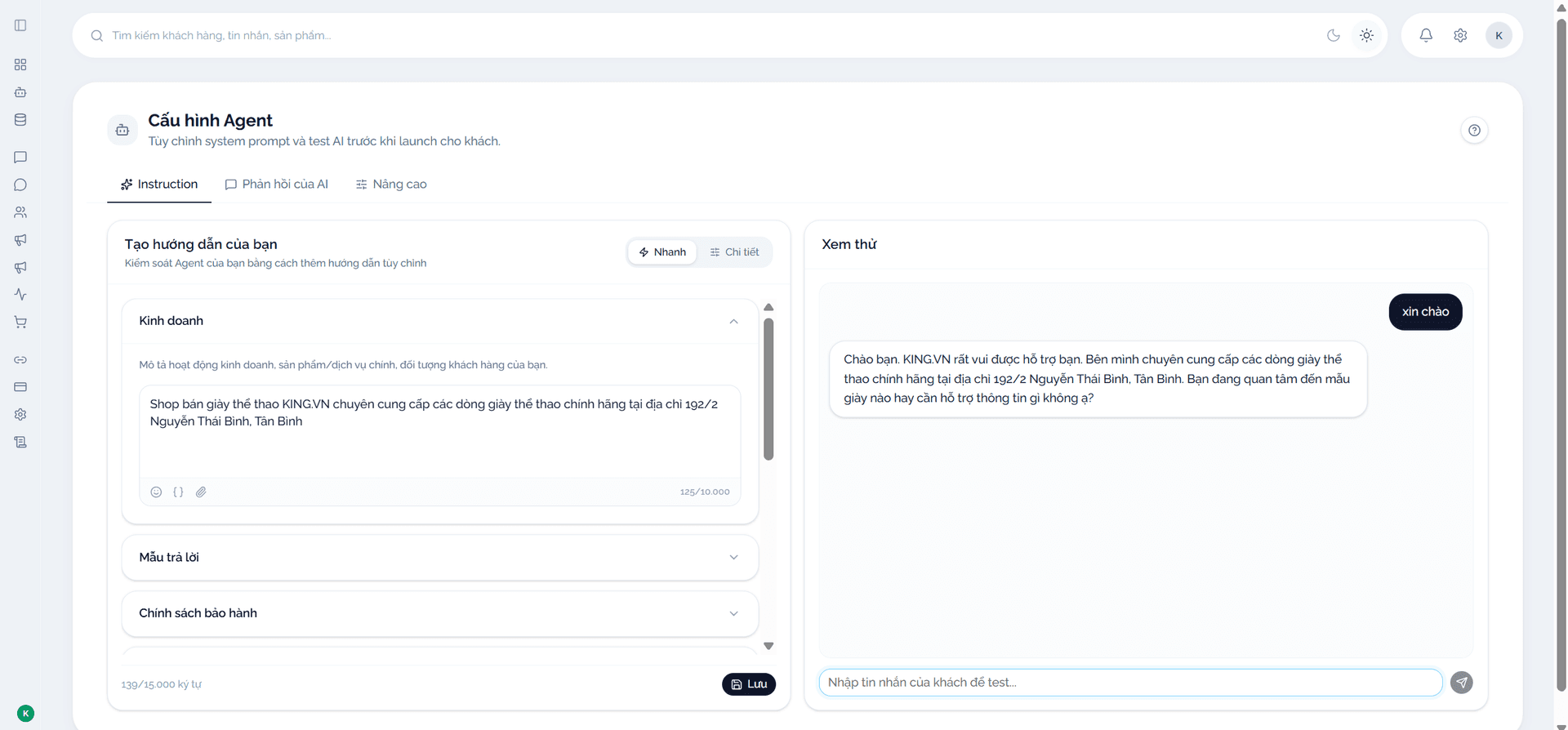Open the top bar settings gear
Viewport: 1568px width, 730px height.
(x=1460, y=35)
